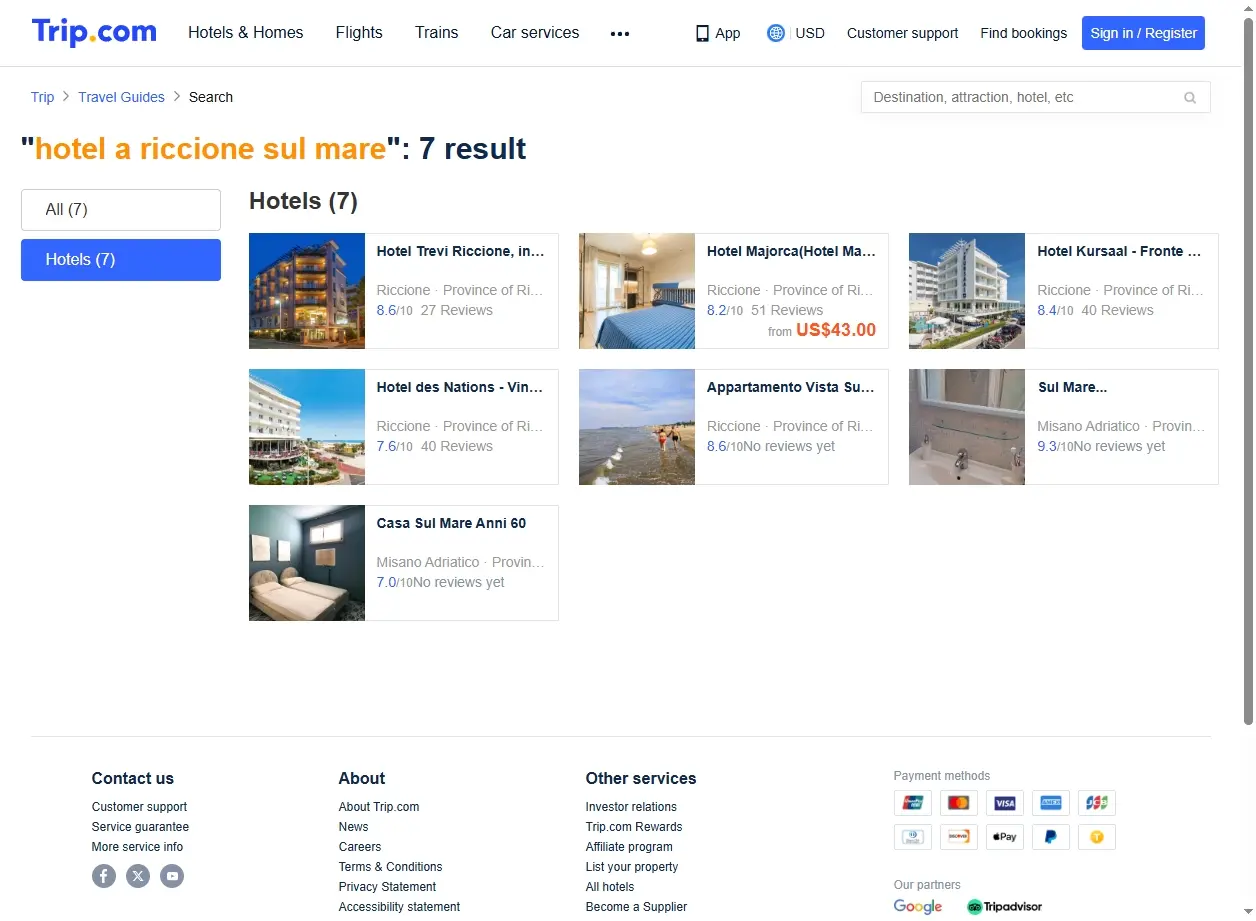The width and height of the screenshot is (1256, 921).
Task: Open the Trains menu
Action: [x=437, y=32]
